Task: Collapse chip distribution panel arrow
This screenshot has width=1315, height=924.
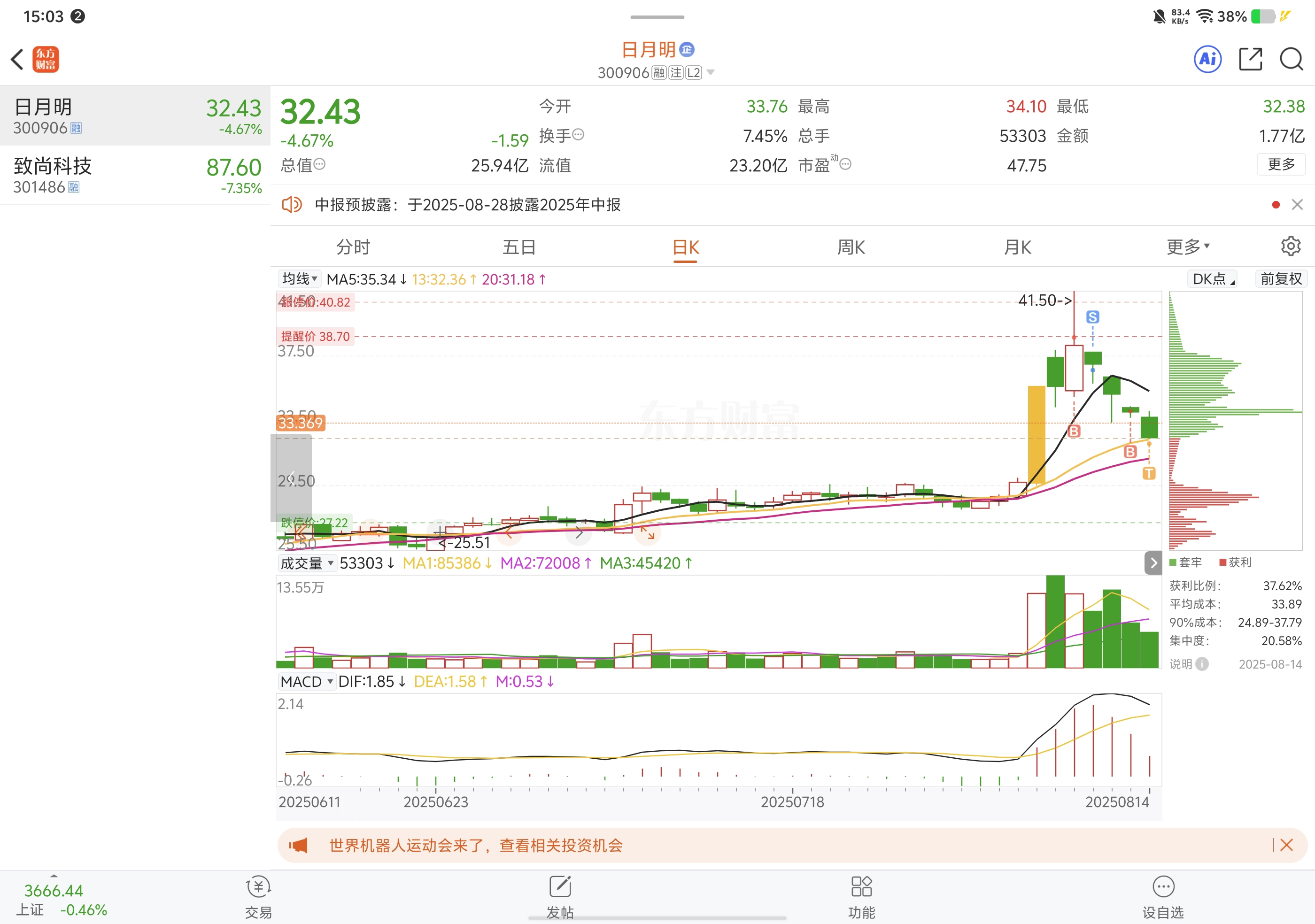Action: (x=1153, y=563)
